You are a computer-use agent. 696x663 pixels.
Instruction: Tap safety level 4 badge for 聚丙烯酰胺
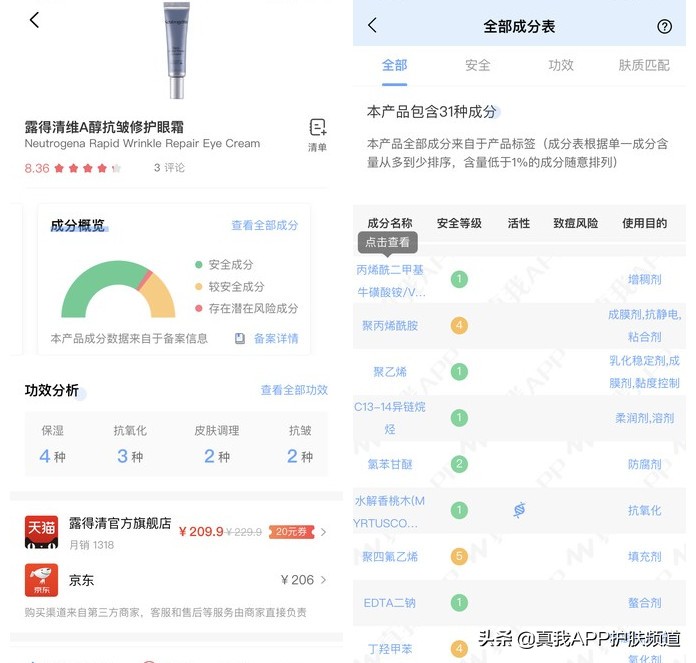tap(459, 325)
